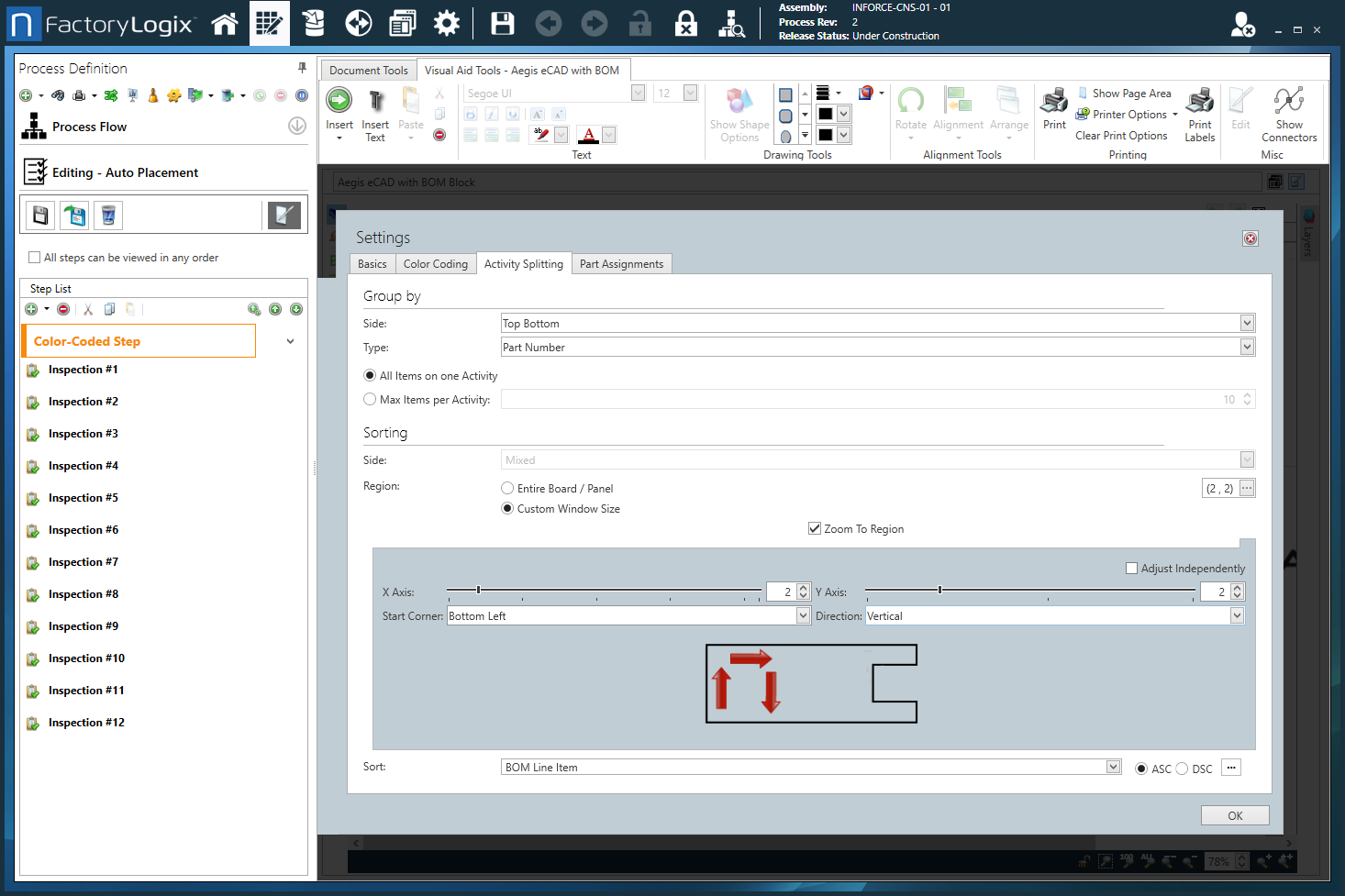The width and height of the screenshot is (1345, 896).
Task: Open the Document Tools tab
Action: (x=367, y=70)
